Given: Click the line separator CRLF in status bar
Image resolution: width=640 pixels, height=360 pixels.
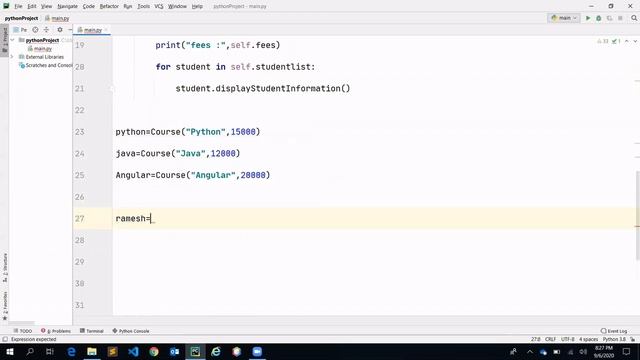Looking at the screenshot, I should point(550,339).
